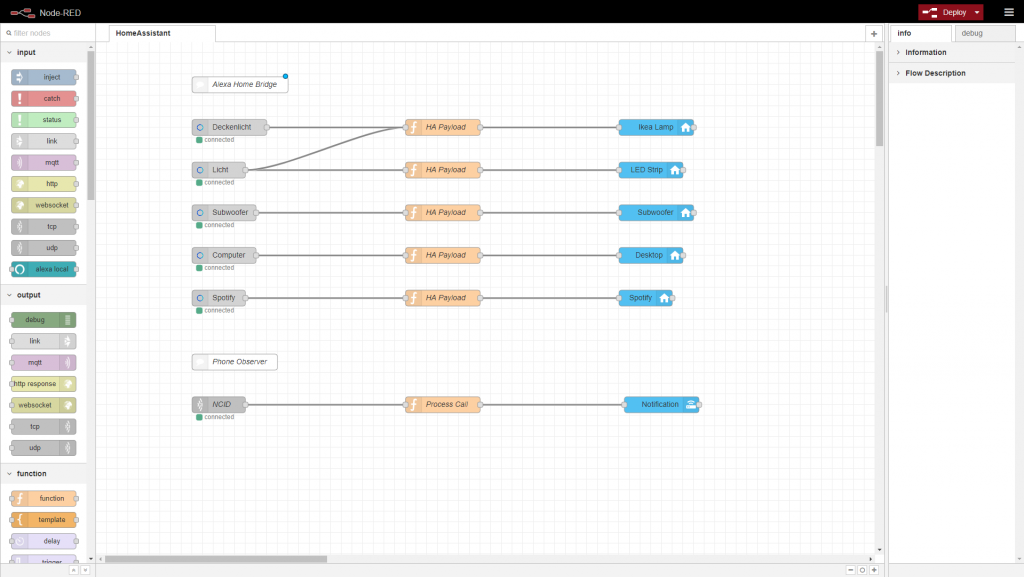Pick the debug output node

[x=42, y=319]
